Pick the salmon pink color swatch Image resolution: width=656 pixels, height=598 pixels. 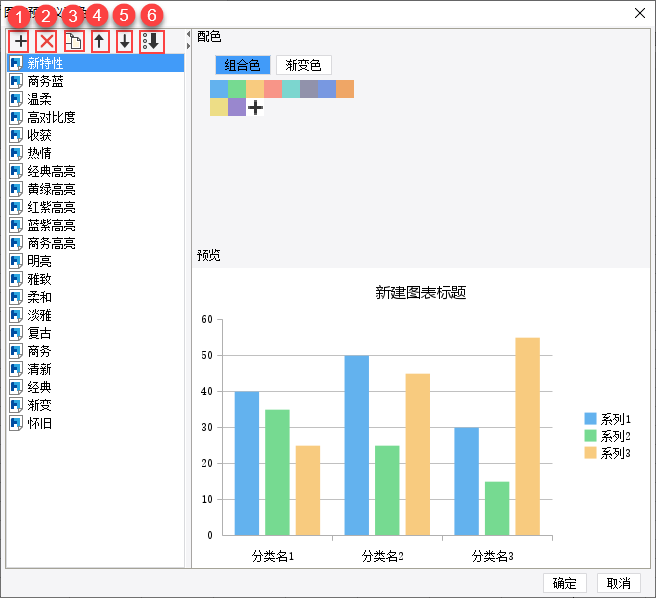273,89
